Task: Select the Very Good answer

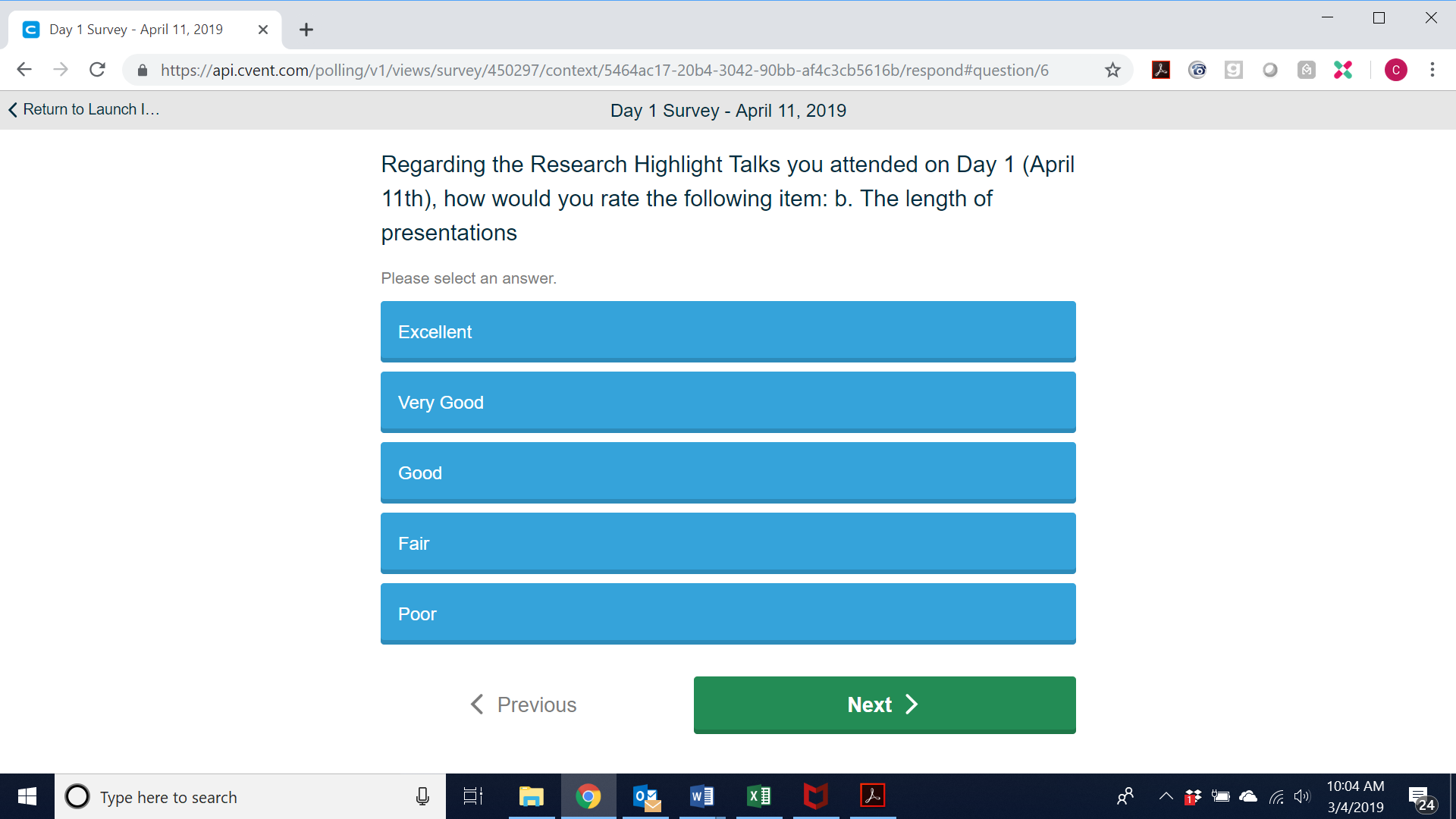Action: coord(728,402)
